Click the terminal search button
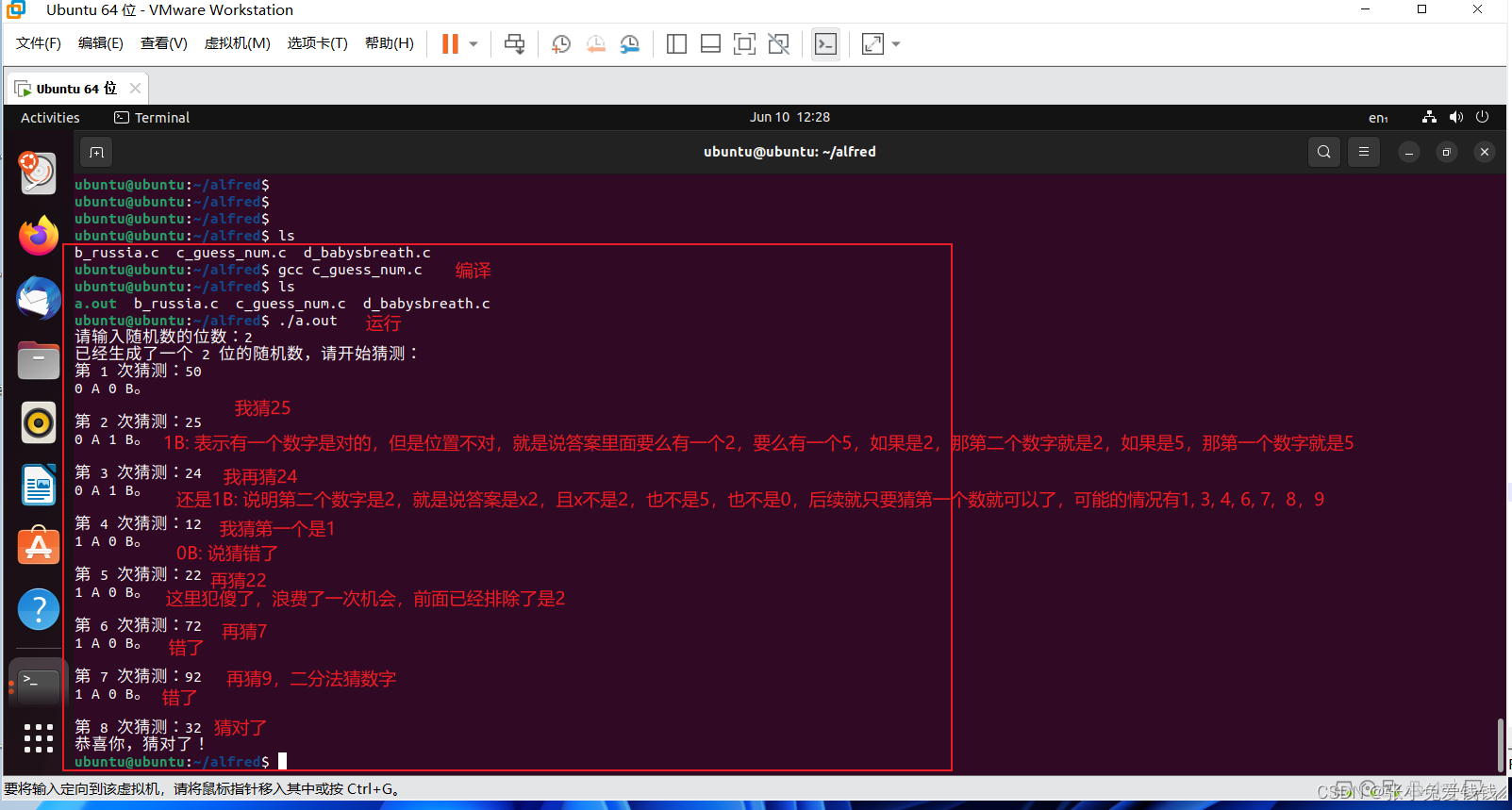Viewport: 1512px width, 810px height. (1324, 152)
